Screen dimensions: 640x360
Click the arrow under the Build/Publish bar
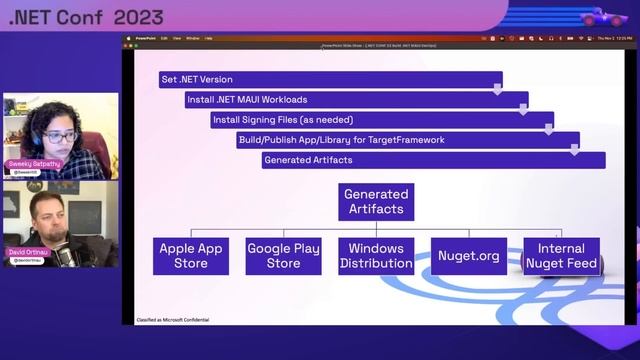575,150
